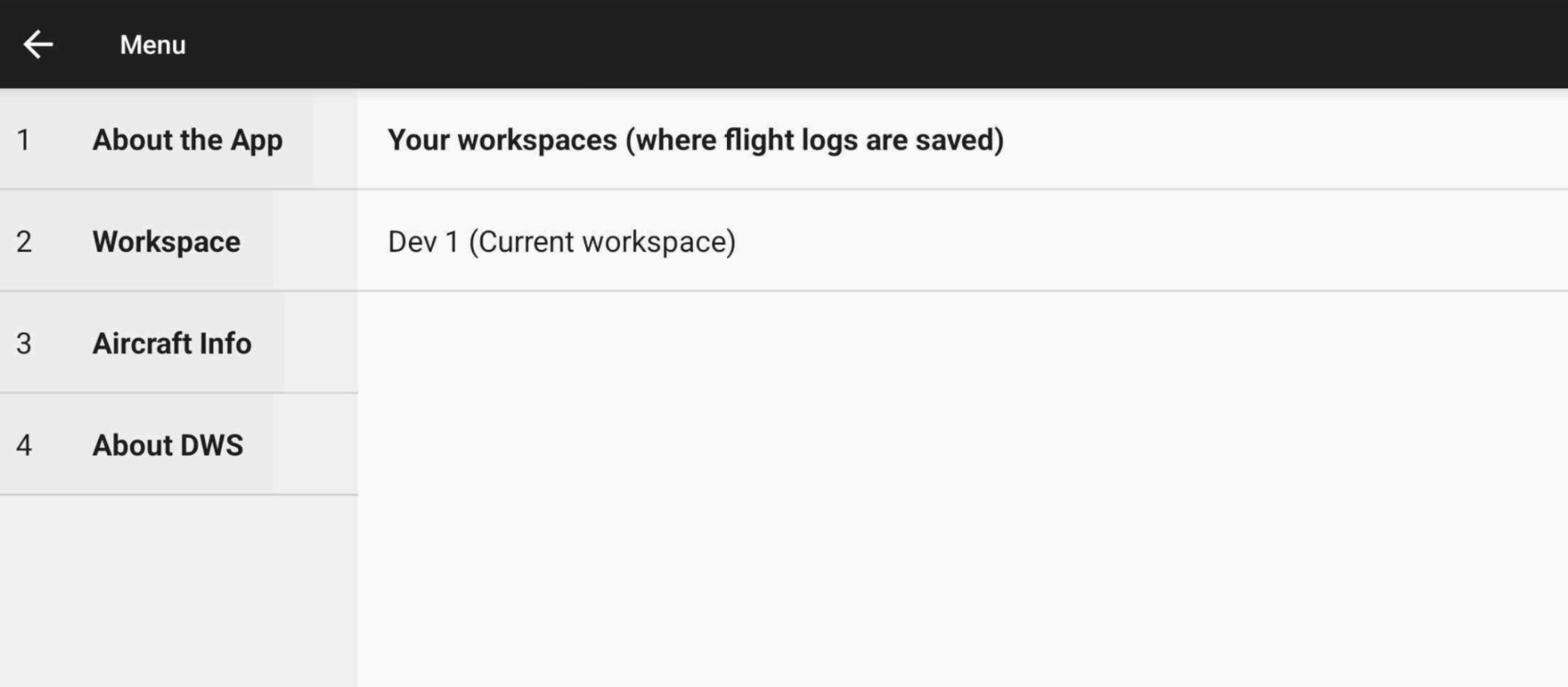Click number 4 beside About DWS
This screenshot has width=1568, height=687.
tap(24, 445)
